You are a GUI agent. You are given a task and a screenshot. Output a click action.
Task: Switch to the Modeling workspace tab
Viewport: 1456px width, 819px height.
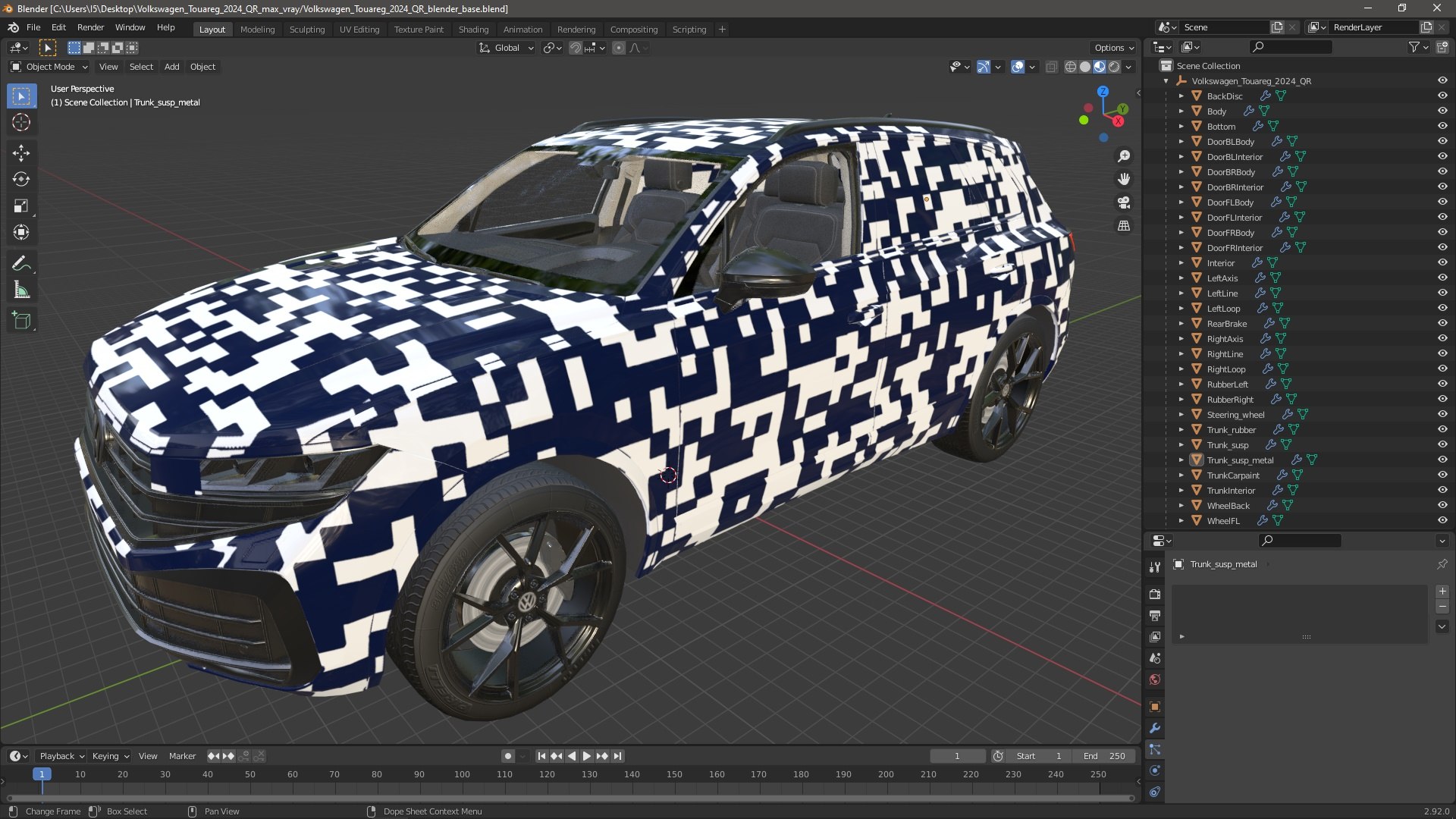pyautogui.click(x=257, y=30)
